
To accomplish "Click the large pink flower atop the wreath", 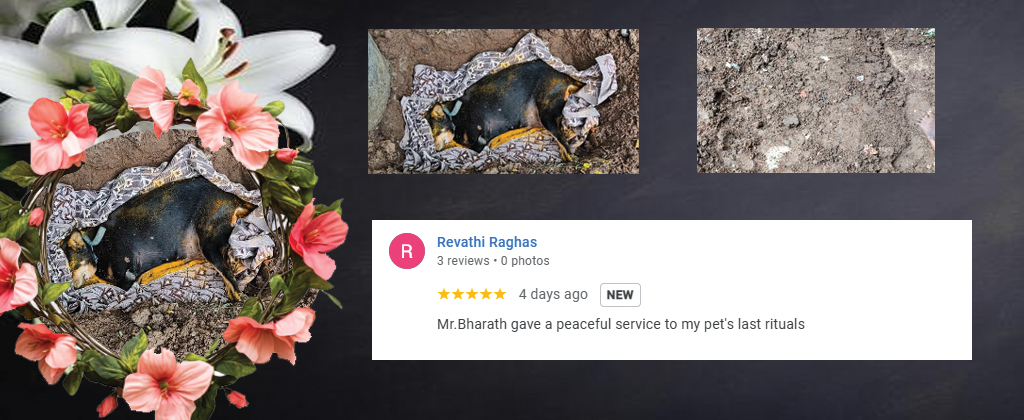I will click(x=238, y=124).
